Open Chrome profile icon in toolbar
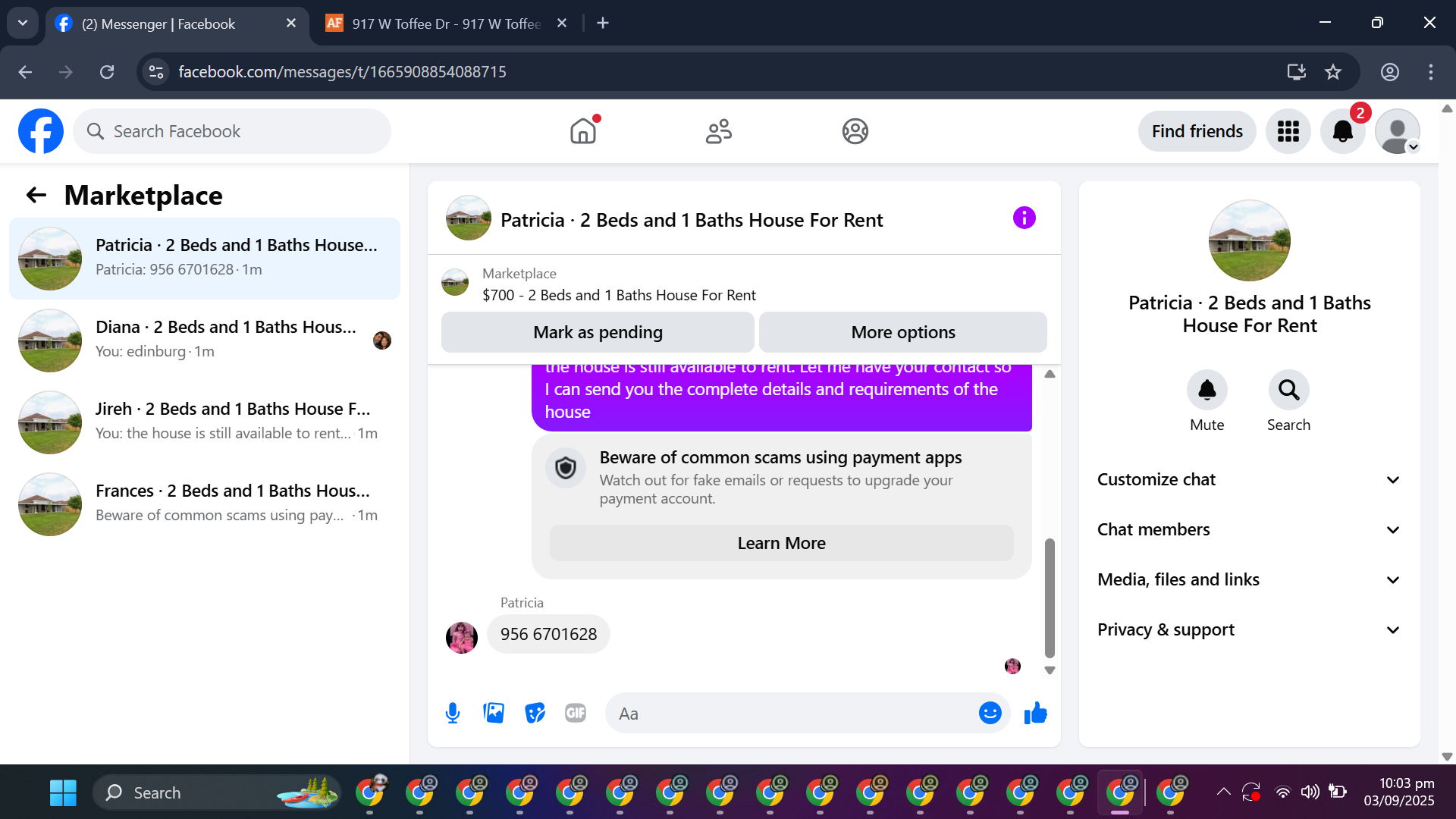The image size is (1456, 819). (1389, 72)
